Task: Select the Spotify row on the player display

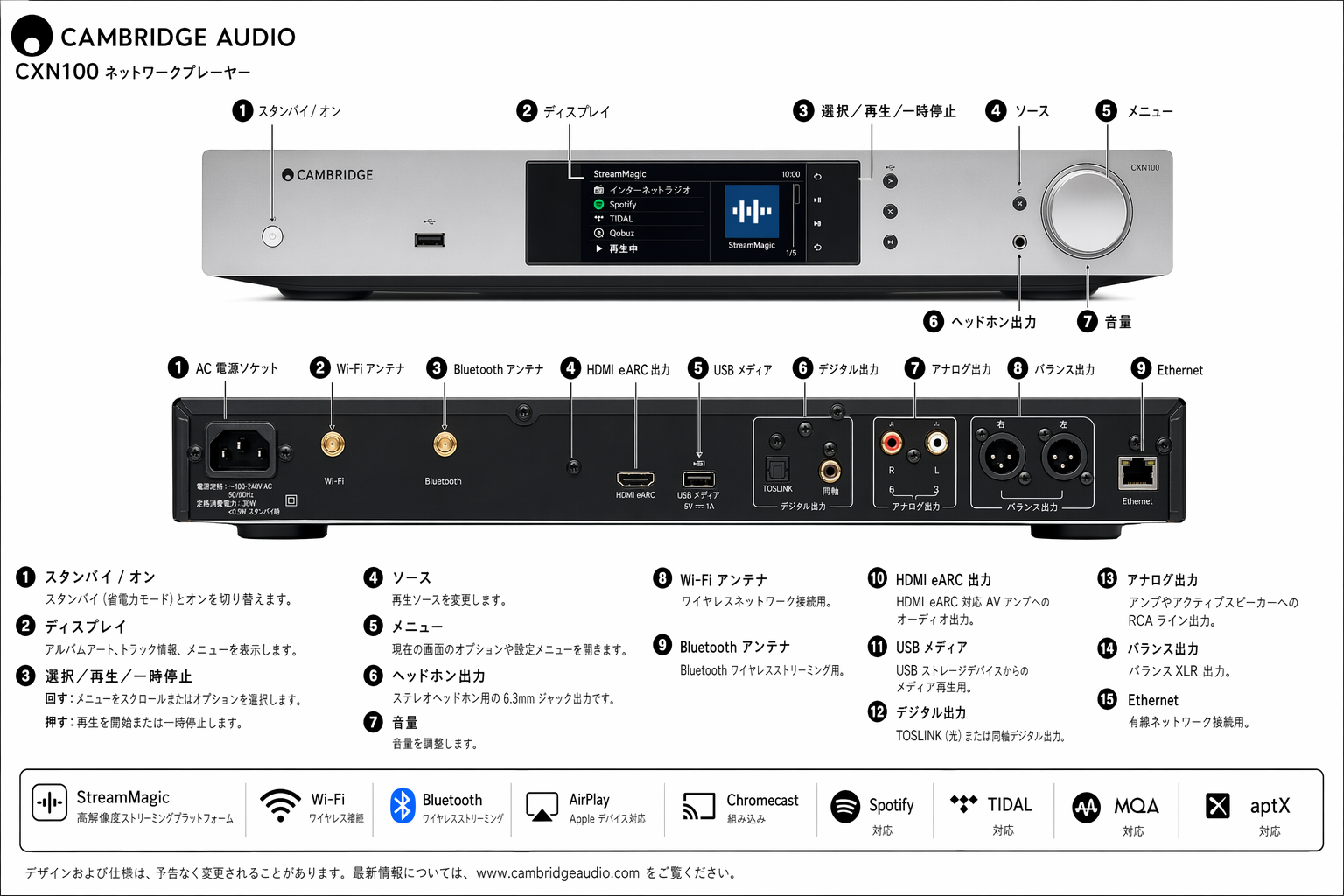Action: click(x=647, y=205)
